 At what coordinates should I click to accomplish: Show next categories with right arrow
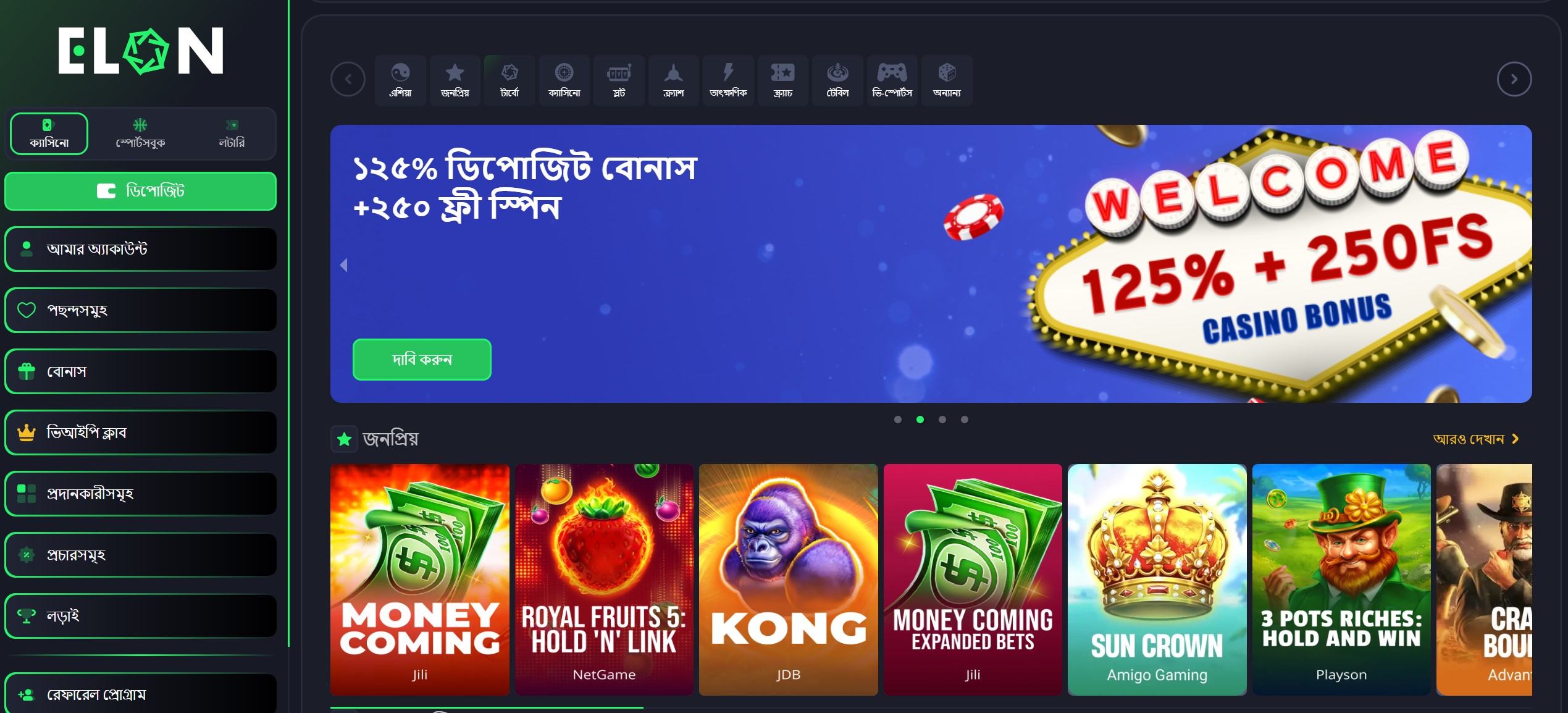click(1514, 79)
